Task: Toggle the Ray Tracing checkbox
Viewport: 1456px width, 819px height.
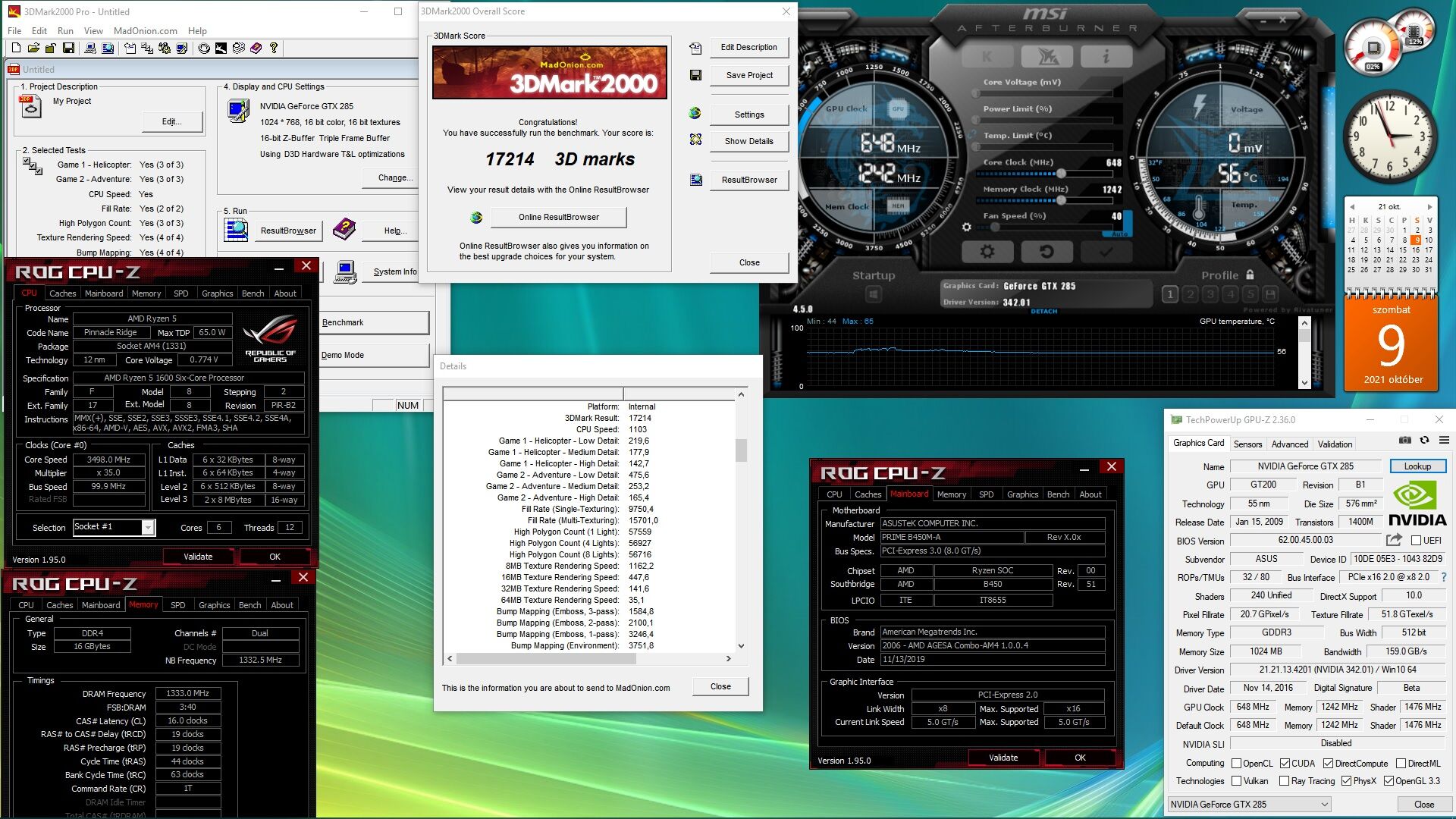Action: pyautogui.click(x=1284, y=781)
